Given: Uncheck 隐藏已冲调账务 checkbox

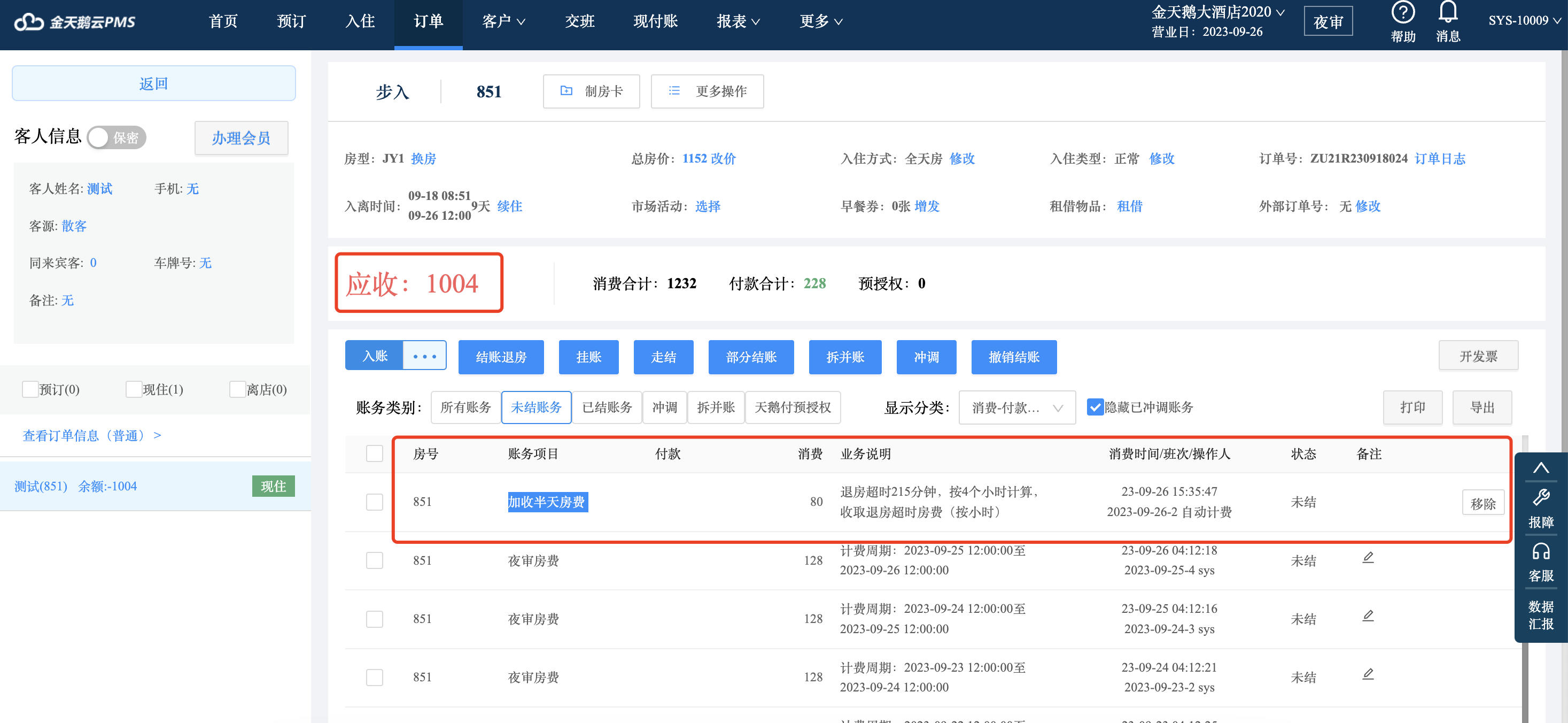Looking at the screenshot, I should coord(1095,407).
